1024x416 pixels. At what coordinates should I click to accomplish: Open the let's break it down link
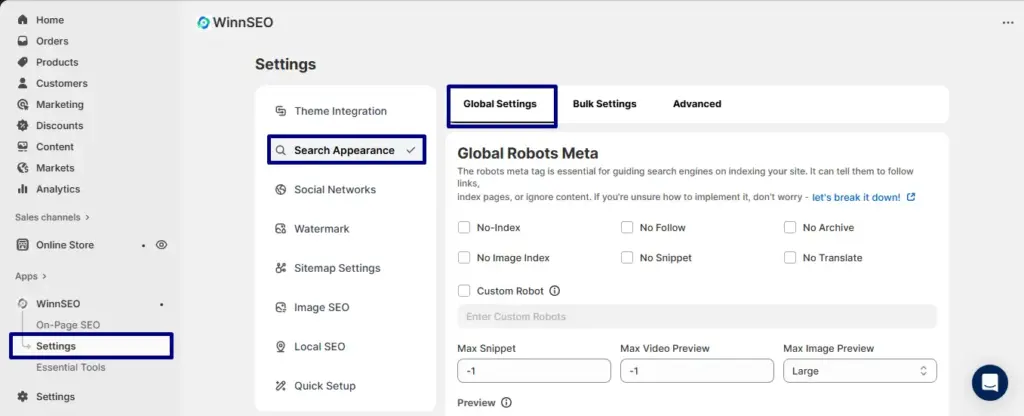click(x=856, y=197)
